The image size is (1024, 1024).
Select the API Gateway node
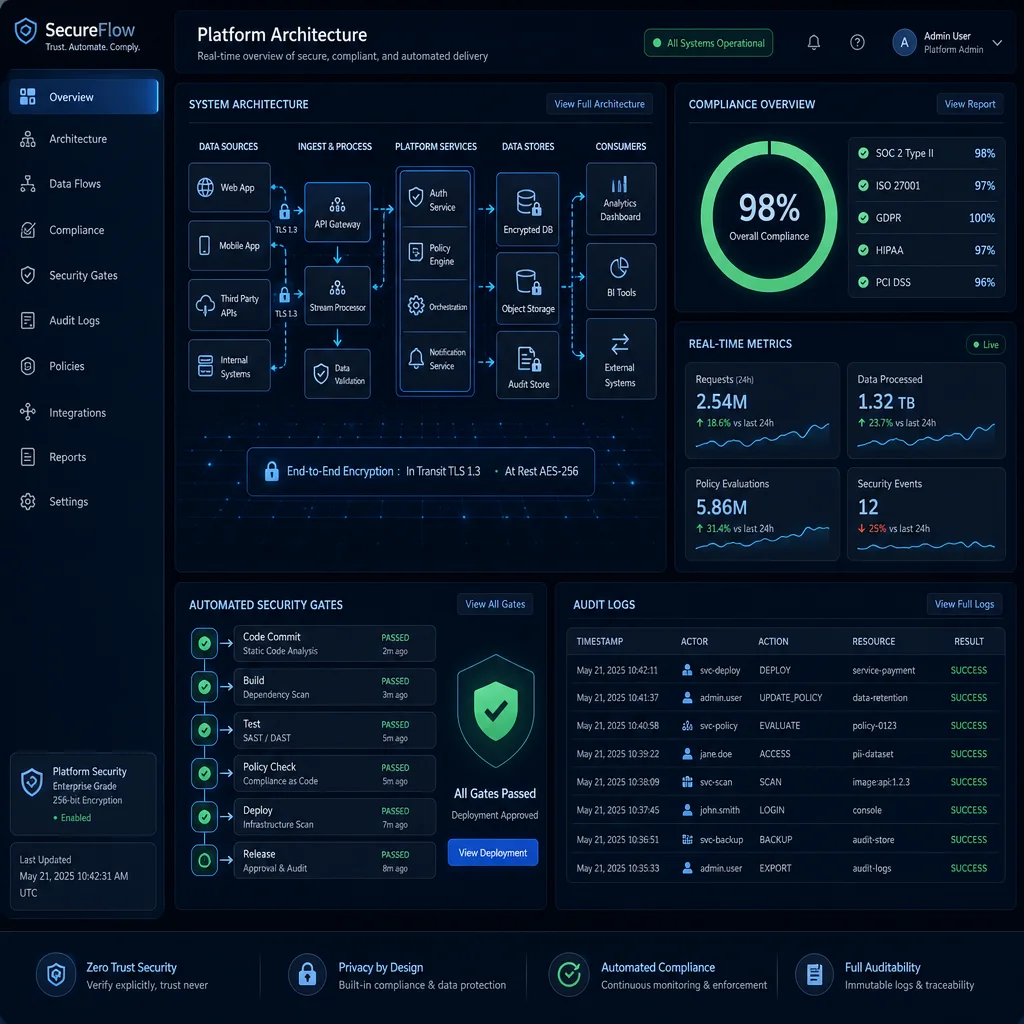(337, 212)
